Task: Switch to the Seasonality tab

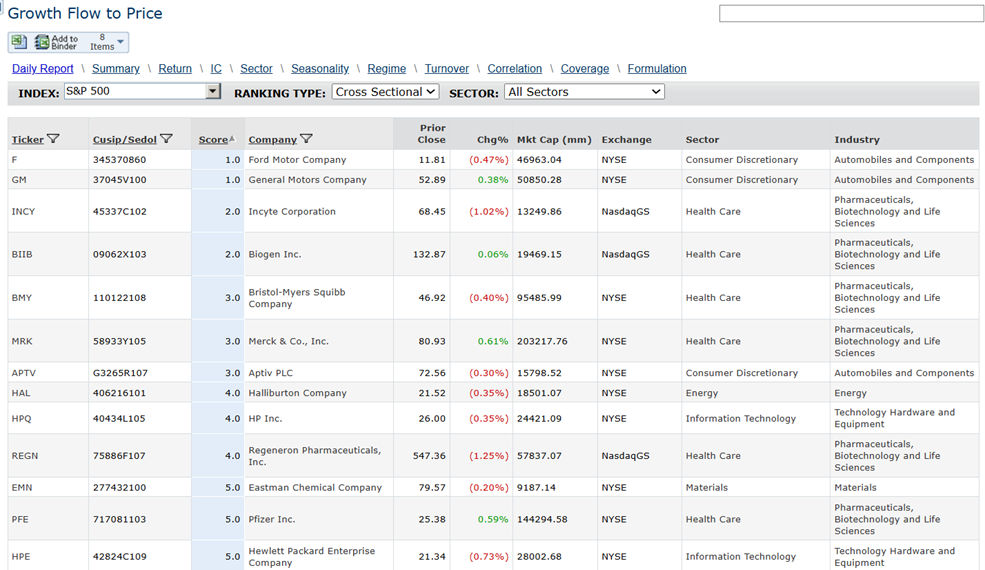Action: point(320,69)
